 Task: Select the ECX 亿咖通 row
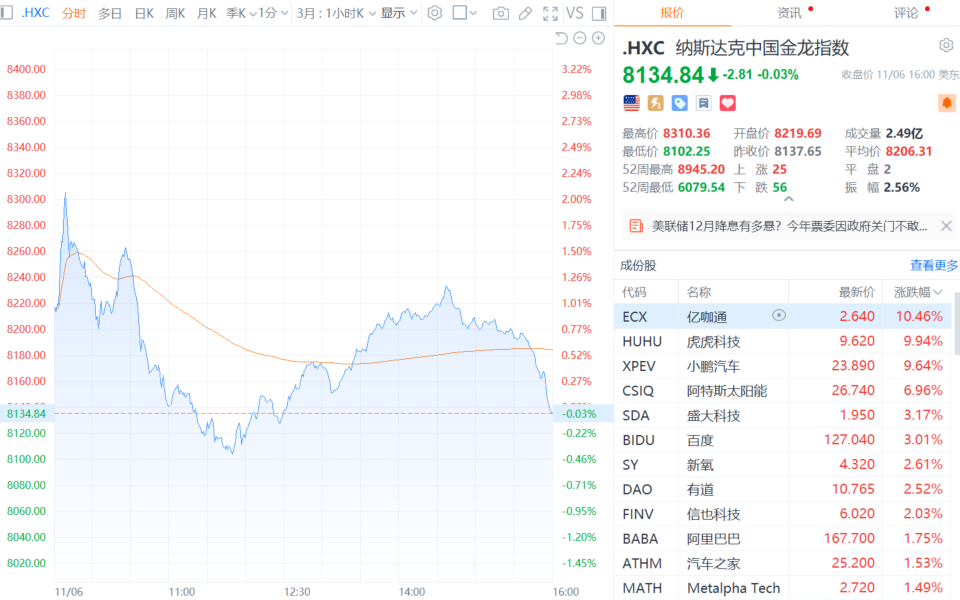[x=784, y=317]
